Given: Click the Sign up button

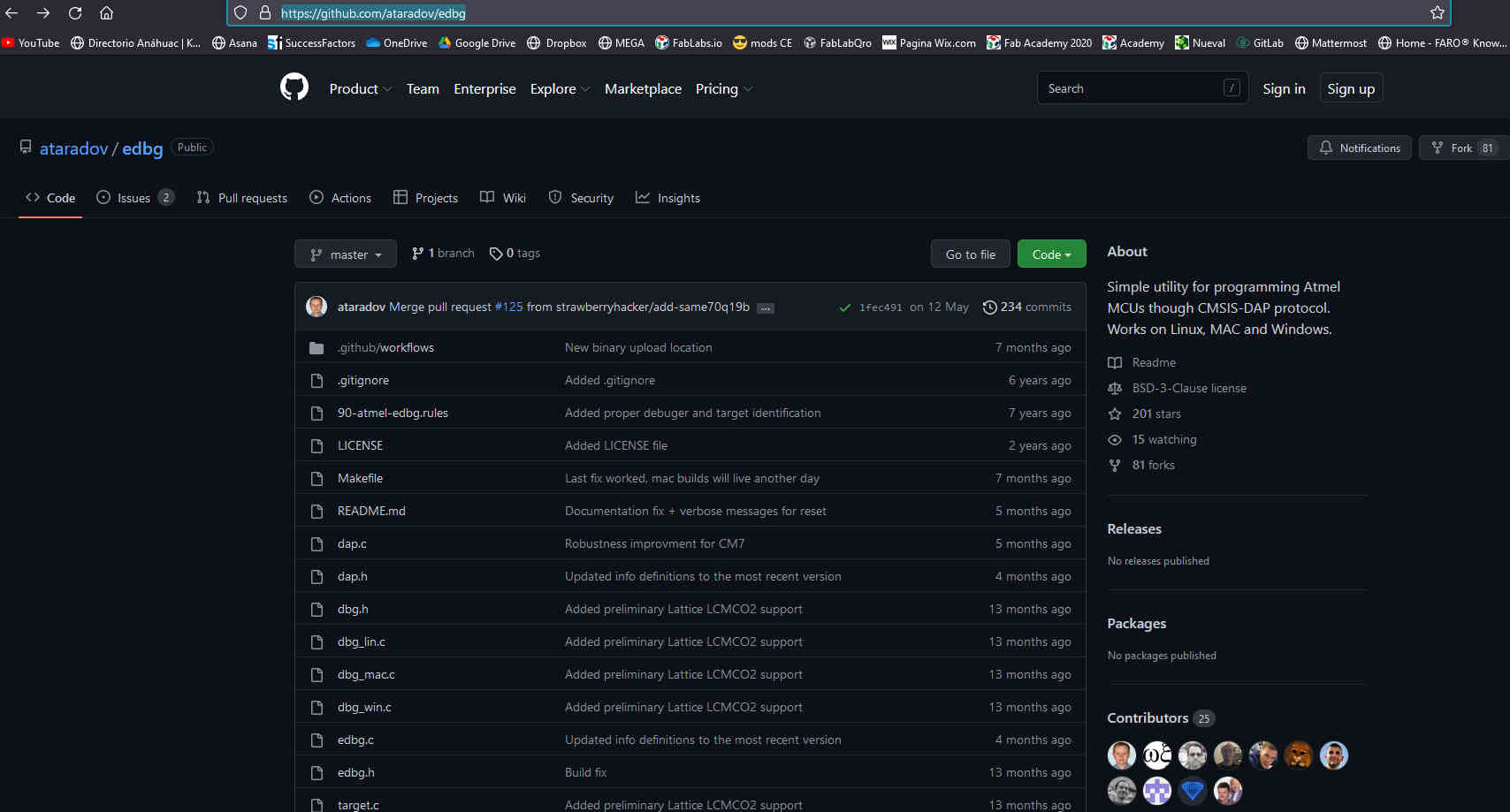Looking at the screenshot, I should (1351, 88).
